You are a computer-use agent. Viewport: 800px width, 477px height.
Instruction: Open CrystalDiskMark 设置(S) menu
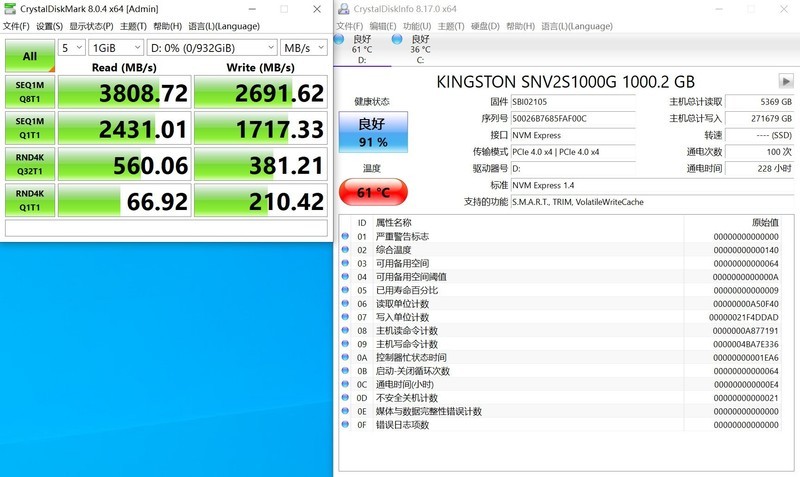pos(49,26)
